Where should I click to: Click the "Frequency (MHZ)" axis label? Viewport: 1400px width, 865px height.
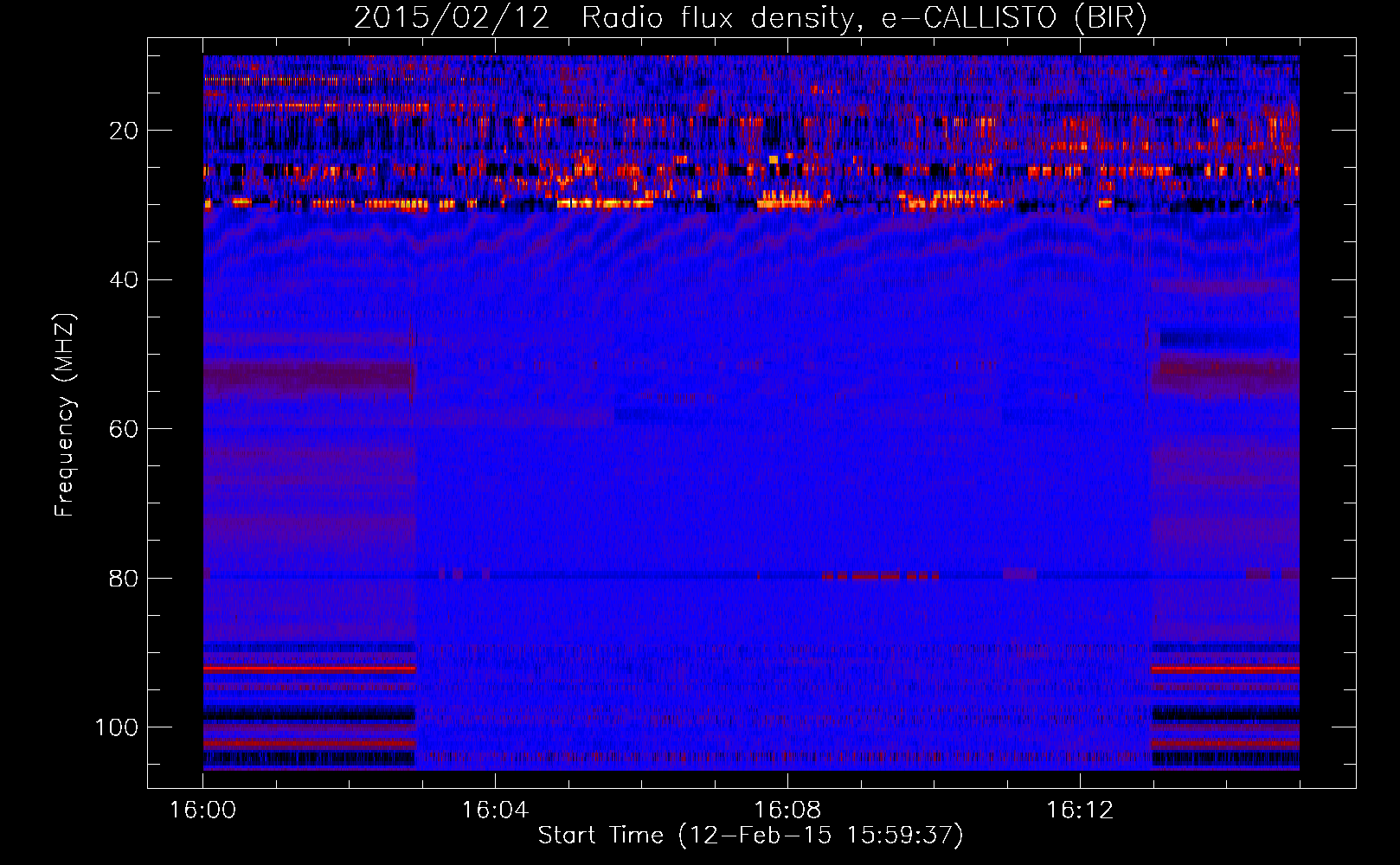point(65,415)
